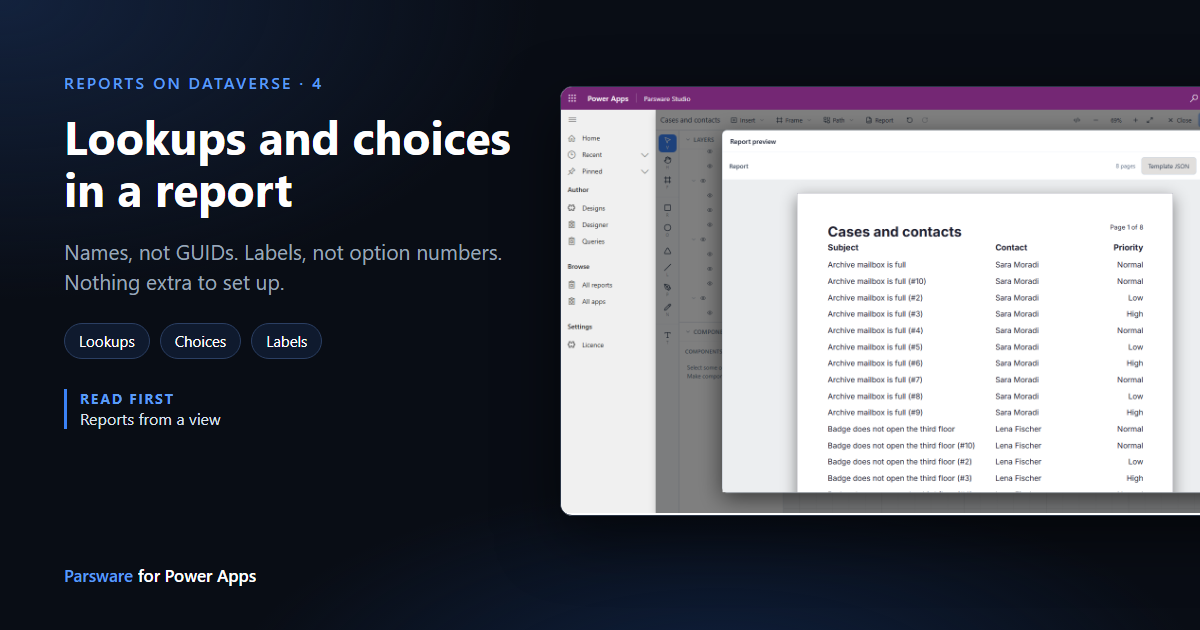Viewport: 1200px width, 630px height.
Task: Click Badge does not open the third floor (#2)
Action: (900, 462)
